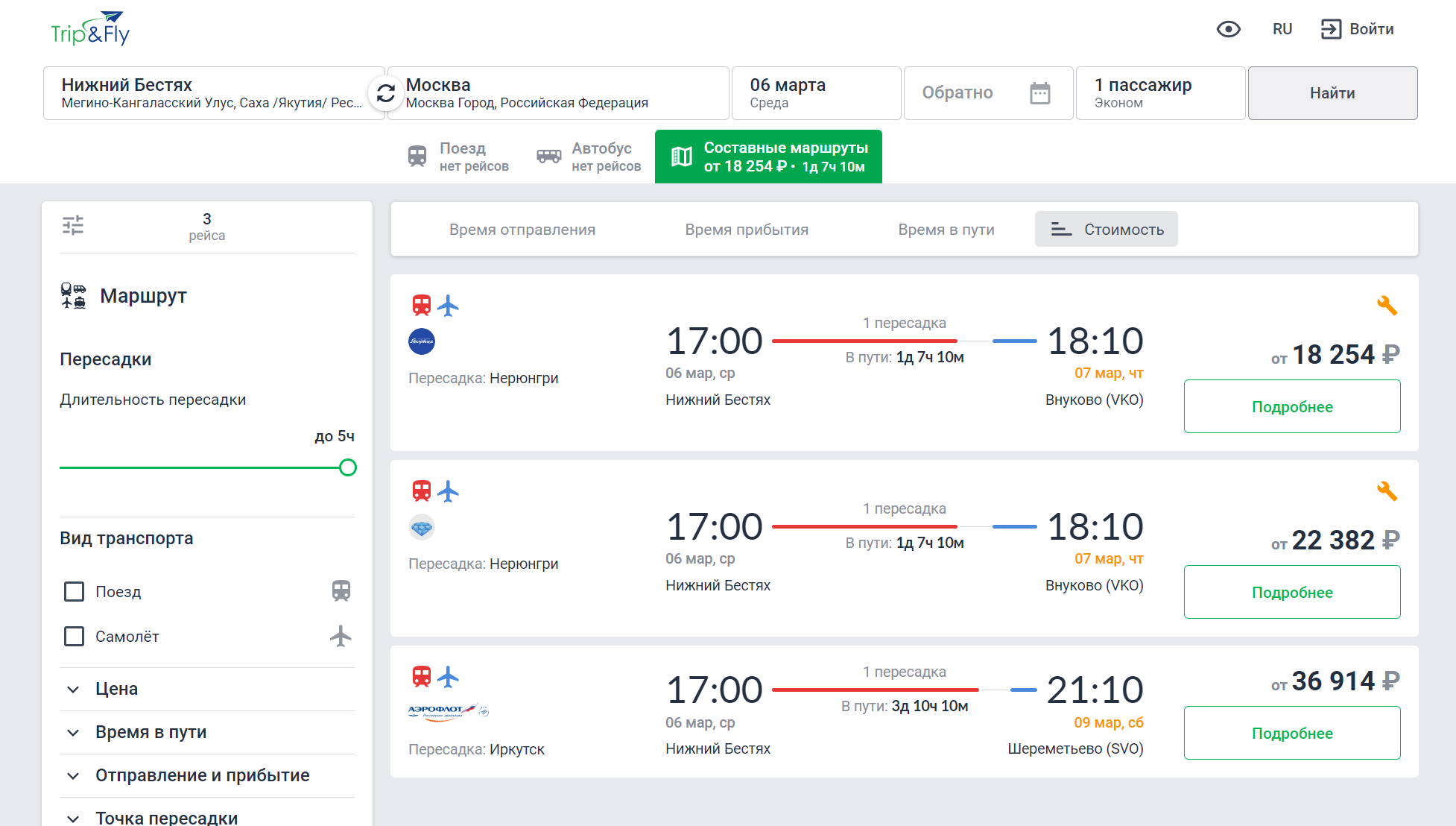The height and width of the screenshot is (826, 1456).
Task: Edit the Москва destination field
Action: [558, 93]
